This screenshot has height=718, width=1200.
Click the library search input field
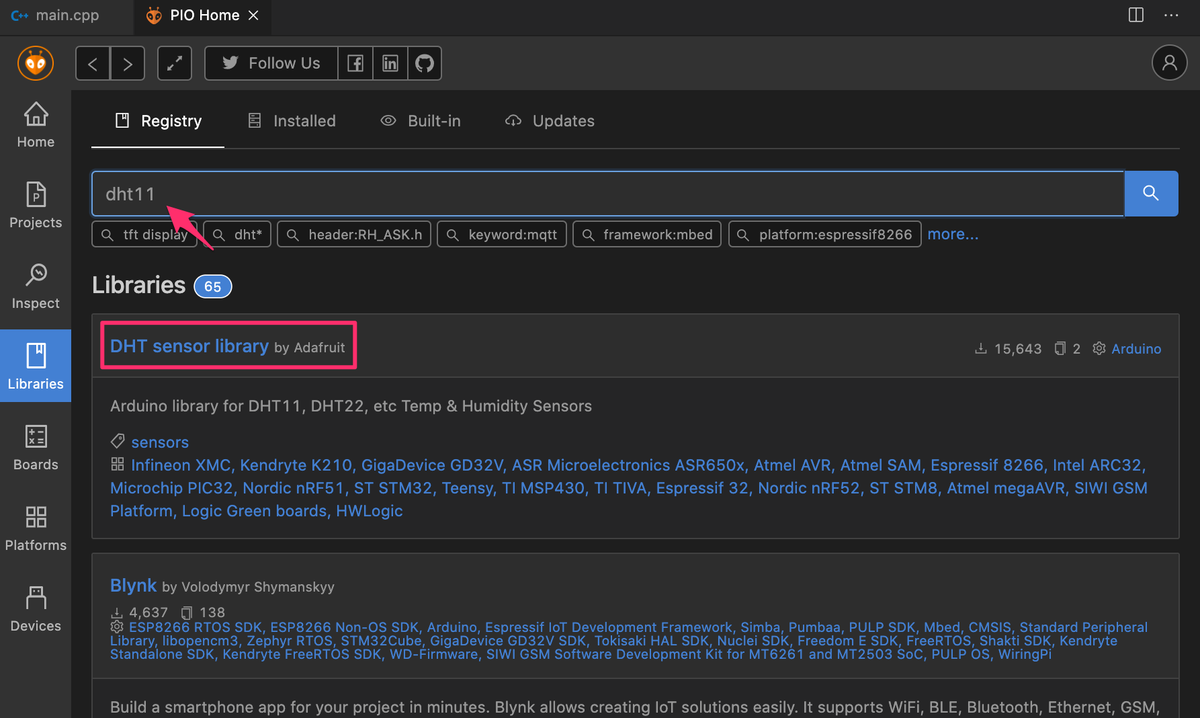click(608, 194)
